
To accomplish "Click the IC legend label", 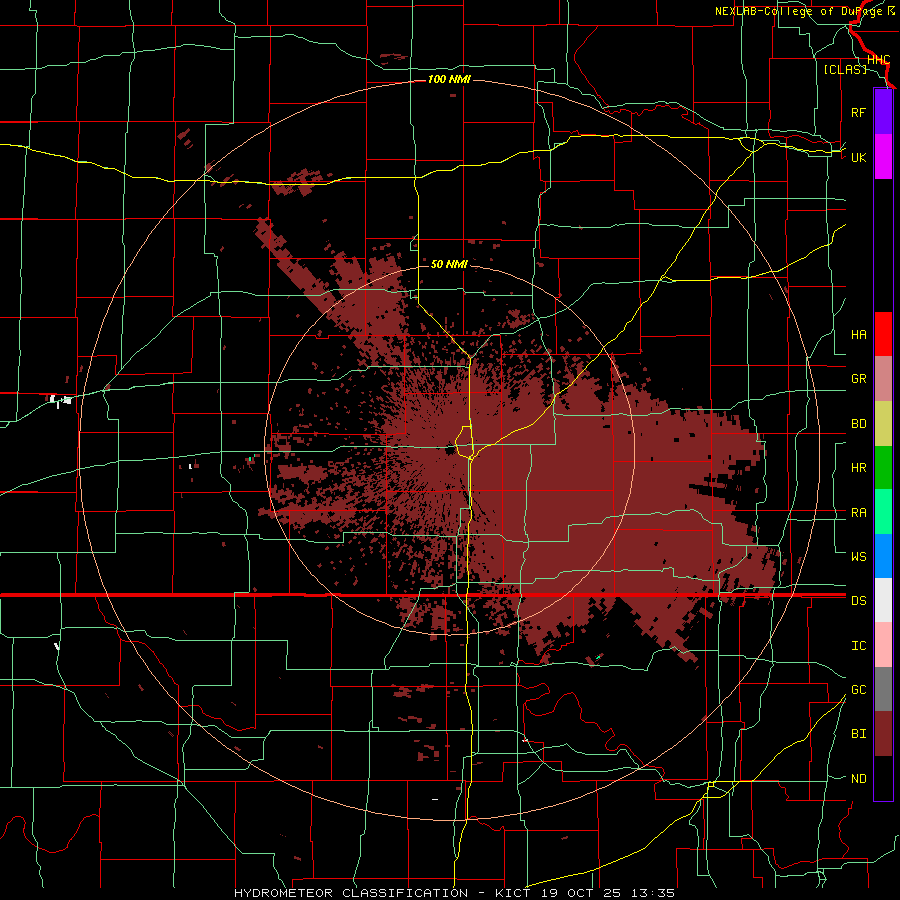I will [x=858, y=646].
